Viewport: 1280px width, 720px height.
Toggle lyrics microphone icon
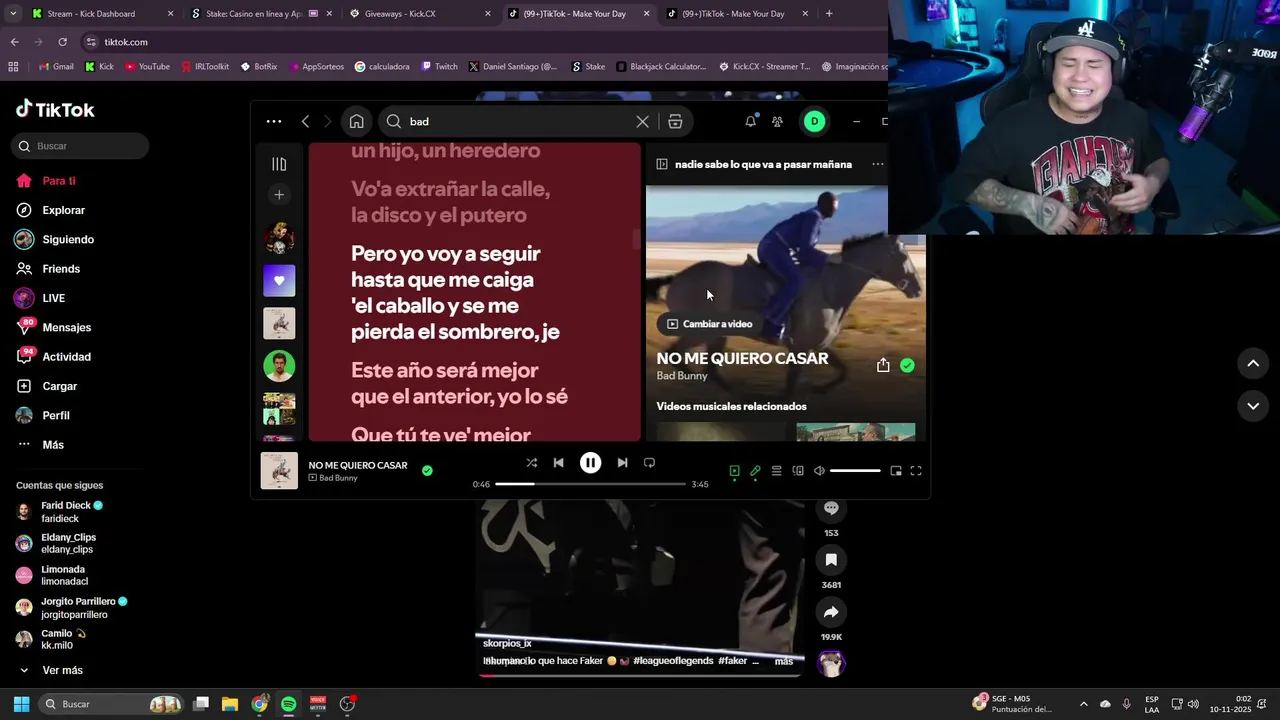[x=755, y=471]
